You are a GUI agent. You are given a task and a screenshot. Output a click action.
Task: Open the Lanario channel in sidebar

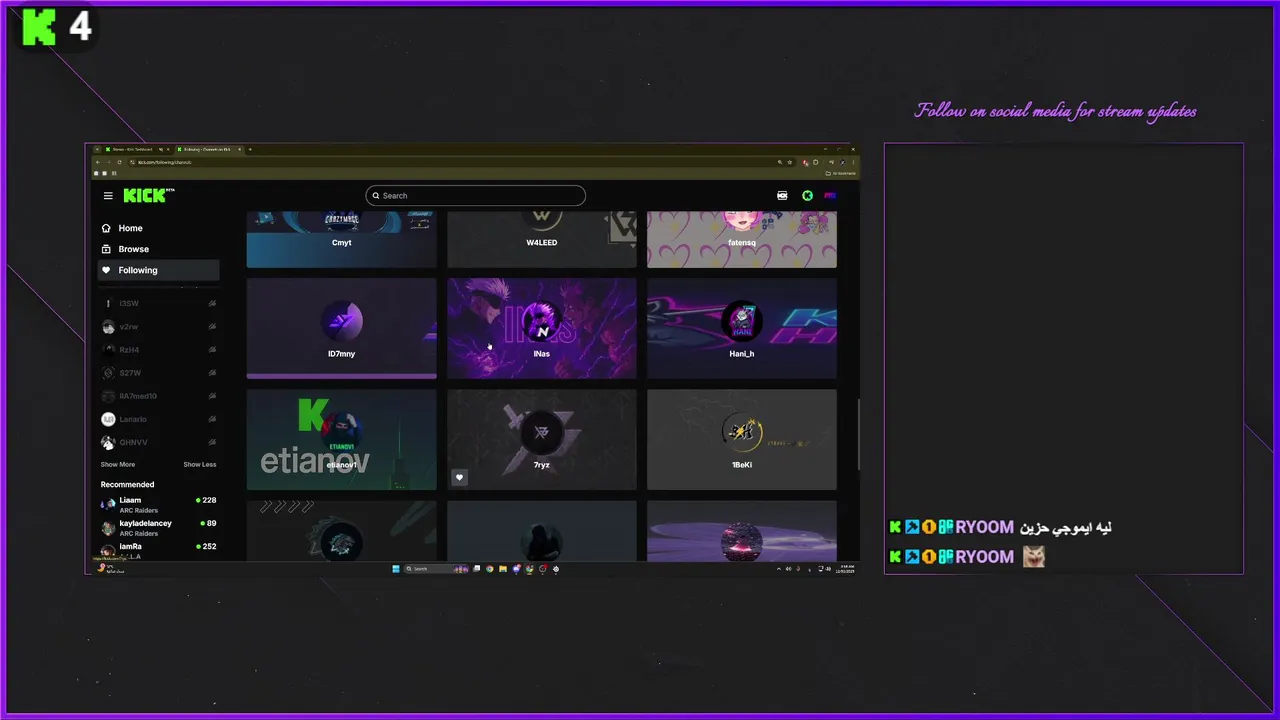click(x=160, y=419)
